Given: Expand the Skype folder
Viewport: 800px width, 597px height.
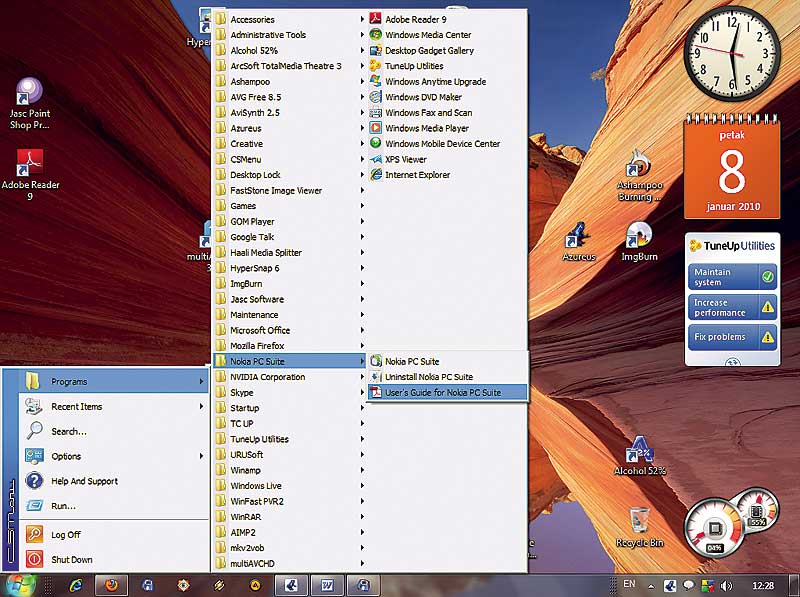Looking at the screenshot, I should [290, 392].
